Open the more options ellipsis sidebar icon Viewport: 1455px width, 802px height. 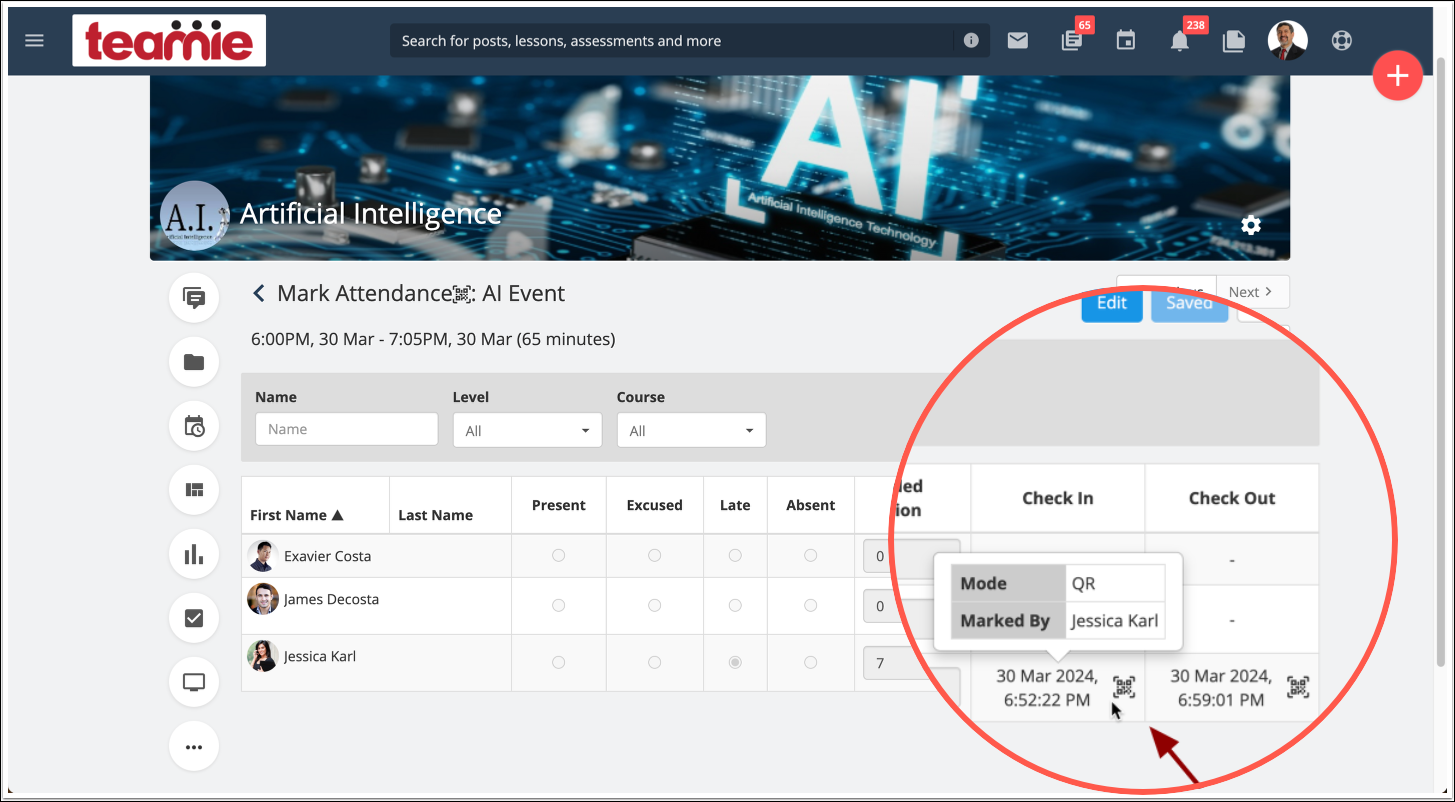pos(194,746)
